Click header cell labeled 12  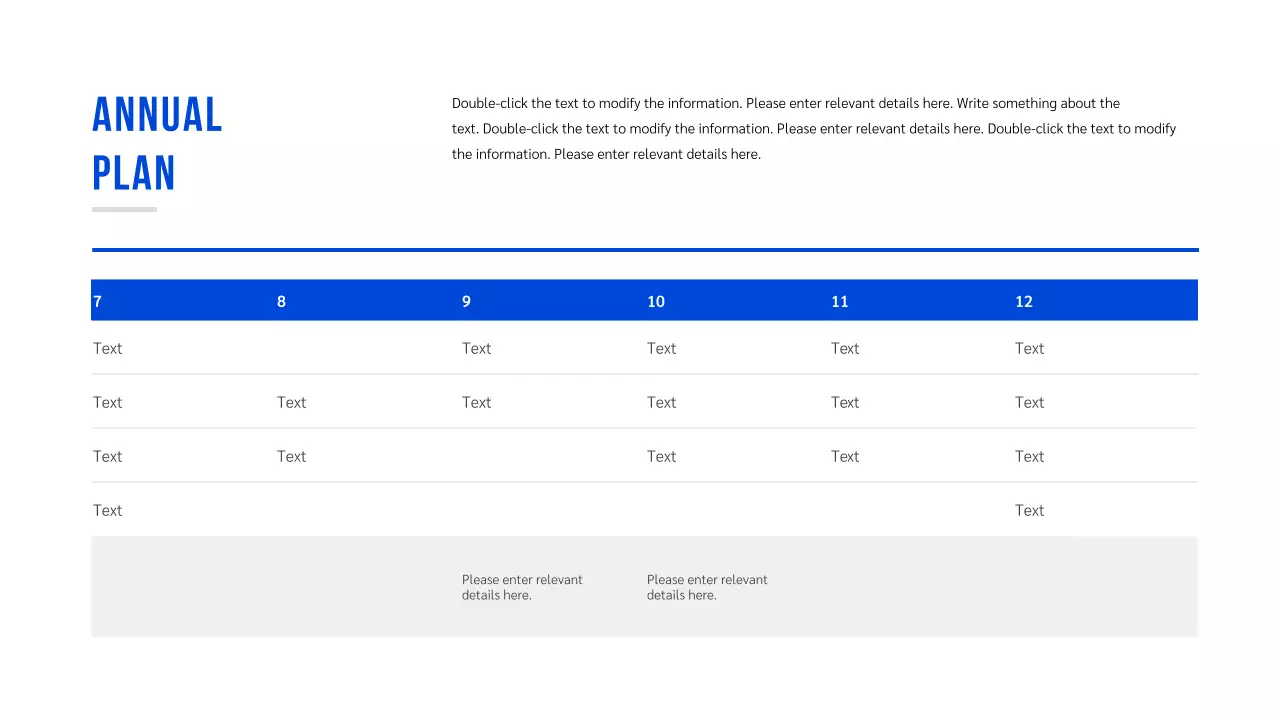click(1024, 301)
